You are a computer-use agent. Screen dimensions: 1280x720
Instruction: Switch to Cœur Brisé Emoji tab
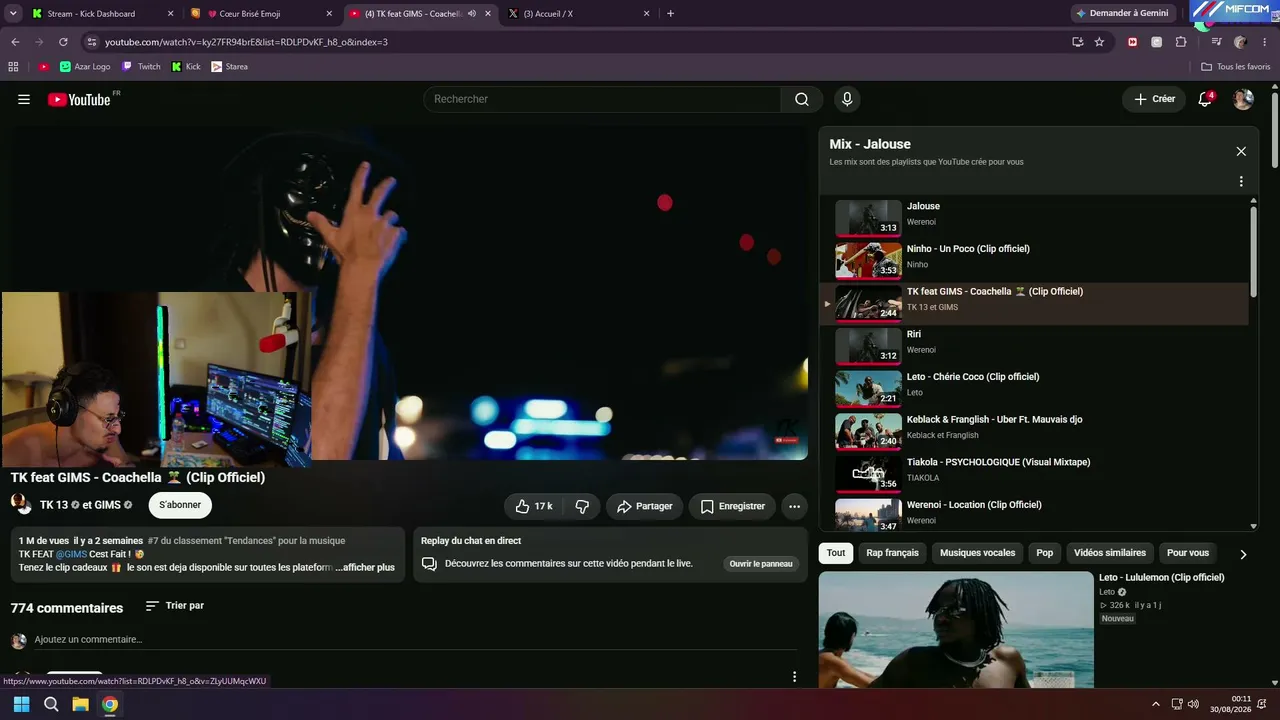click(262, 14)
